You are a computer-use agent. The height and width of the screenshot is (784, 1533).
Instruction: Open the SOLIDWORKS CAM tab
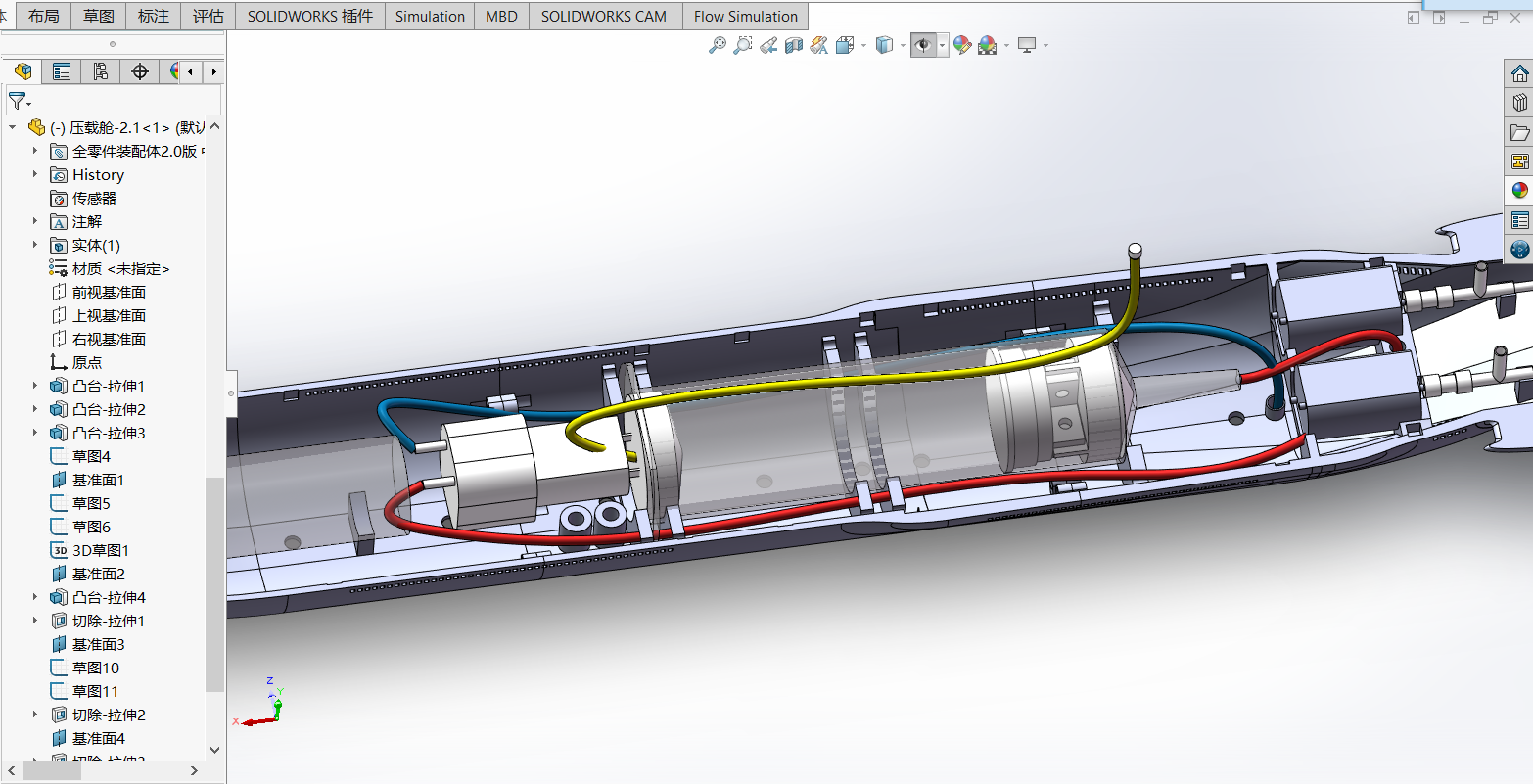[x=603, y=16]
